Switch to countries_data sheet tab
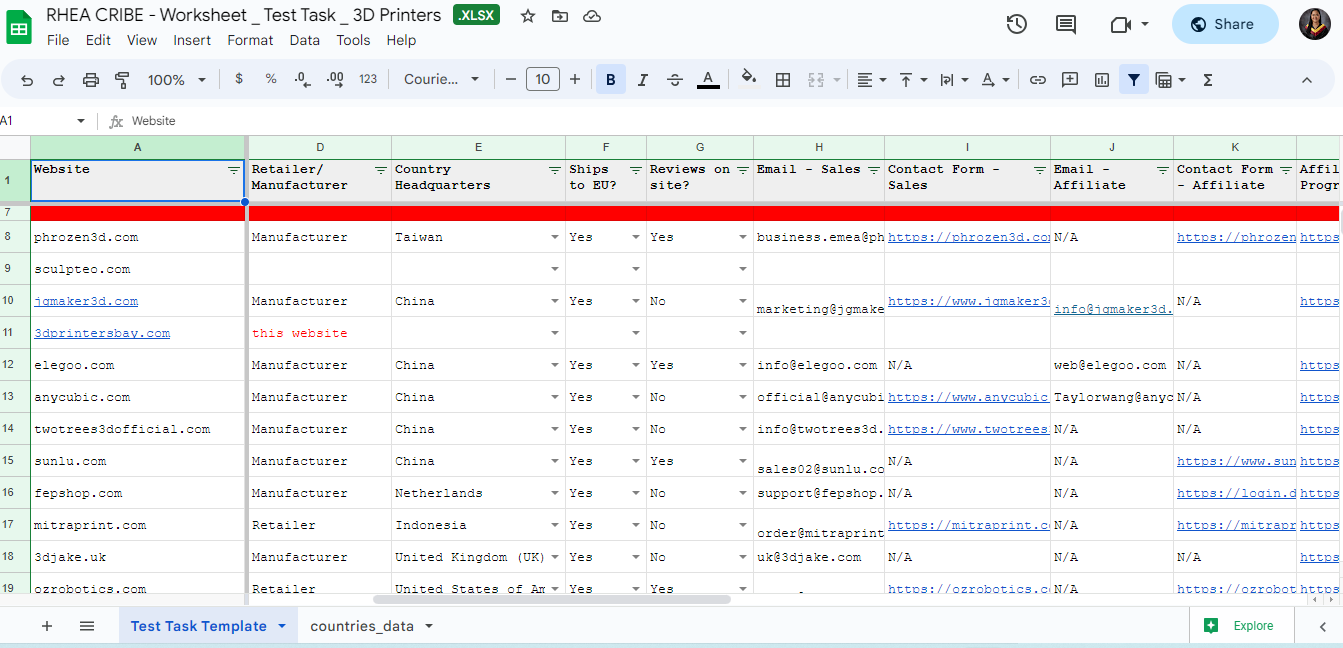The width and height of the screenshot is (1343, 648). 360,626
